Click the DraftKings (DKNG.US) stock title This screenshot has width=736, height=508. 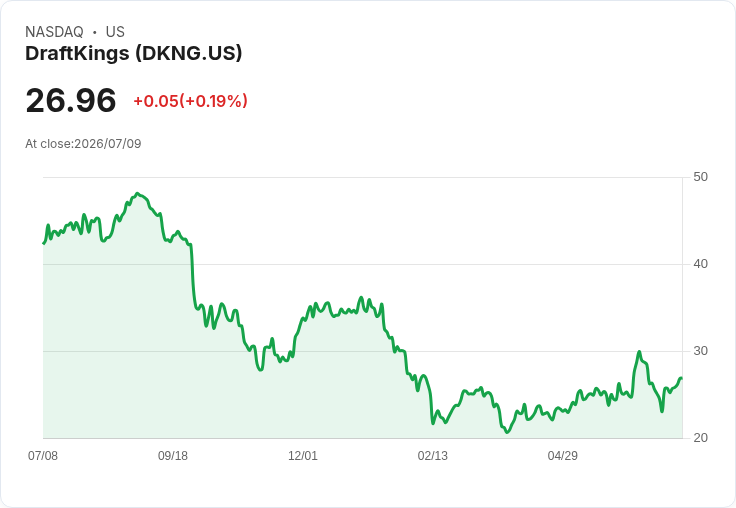[134, 54]
